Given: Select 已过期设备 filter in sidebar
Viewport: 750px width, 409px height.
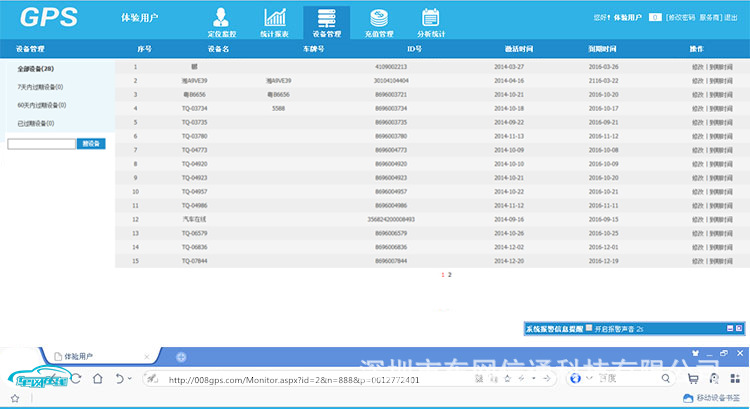Looking at the screenshot, I should point(35,123).
